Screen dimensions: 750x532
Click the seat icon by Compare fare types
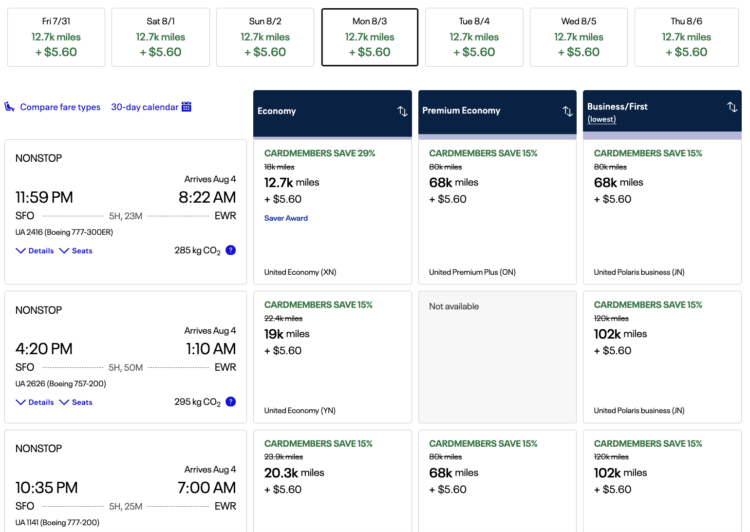(10, 107)
